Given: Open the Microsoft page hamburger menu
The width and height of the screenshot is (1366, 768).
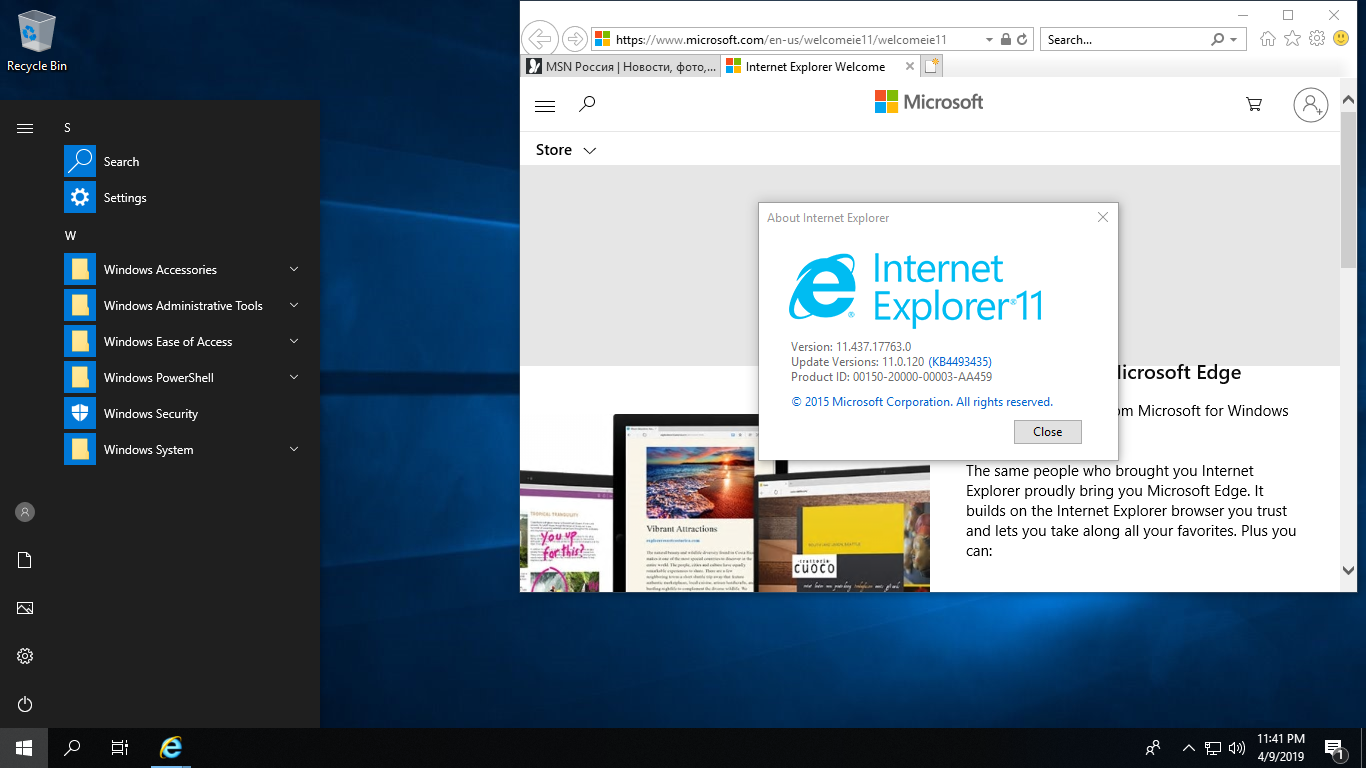Looking at the screenshot, I should point(545,105).
